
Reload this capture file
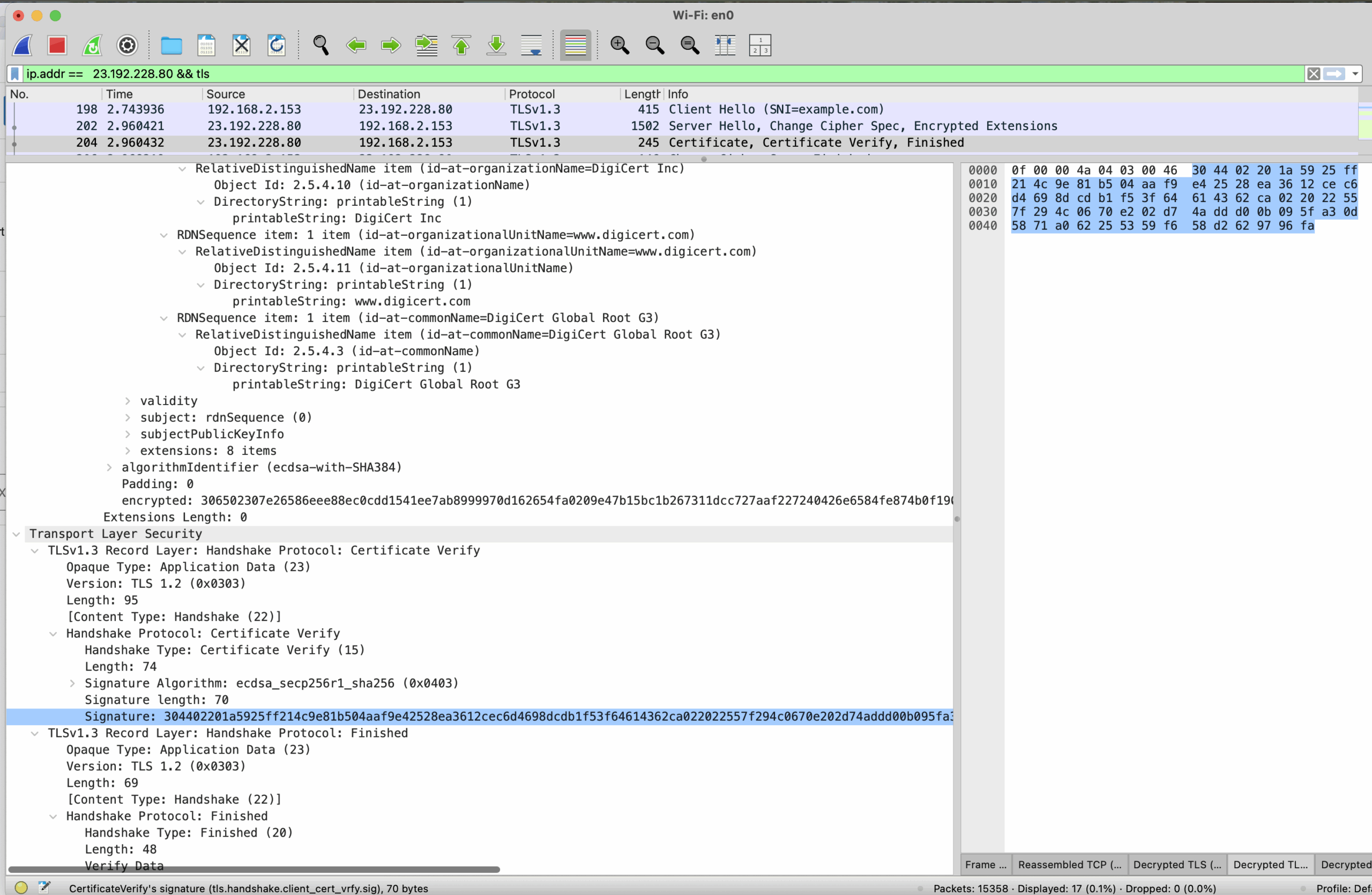click(277, 45)
